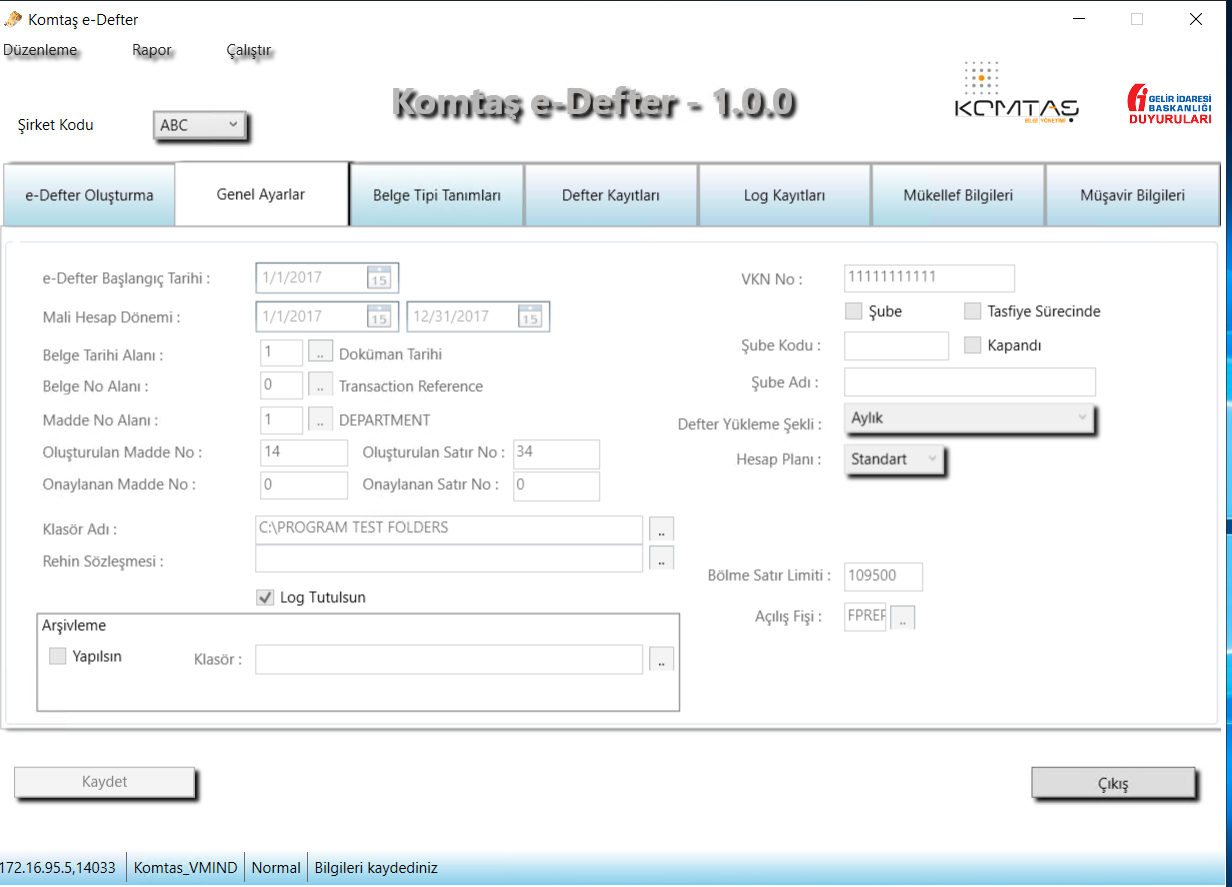Enable Arşivleme Yapılsın checkbox
This screenshot has width=1232, height=887.
click(58, 657)
